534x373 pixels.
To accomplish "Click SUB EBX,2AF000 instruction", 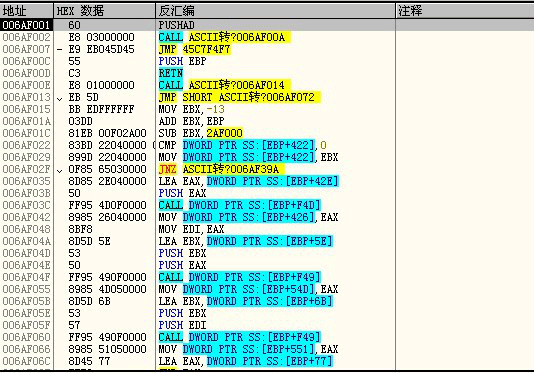I will [201, 133].
